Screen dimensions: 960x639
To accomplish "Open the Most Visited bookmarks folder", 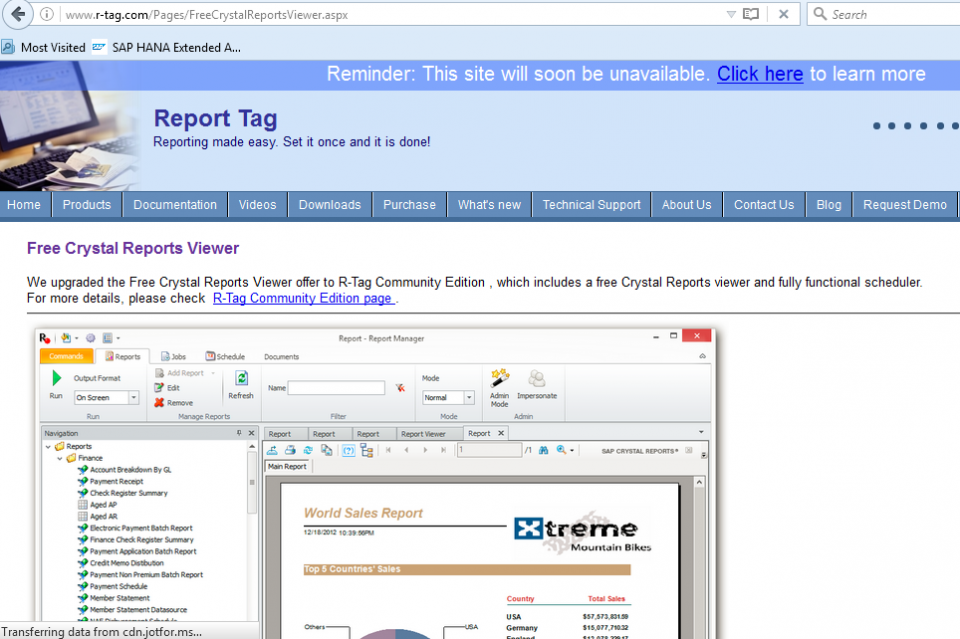I will [x=43, y=47].
